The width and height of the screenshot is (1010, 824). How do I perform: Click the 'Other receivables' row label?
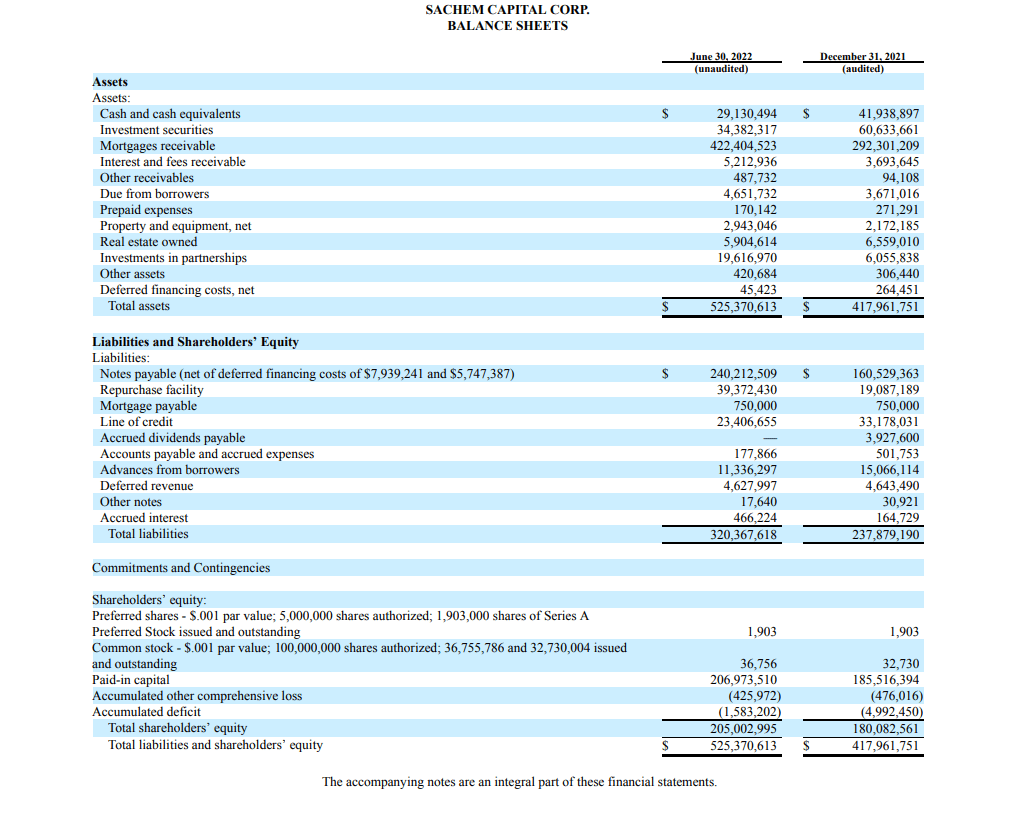click(x=147, y=178)
